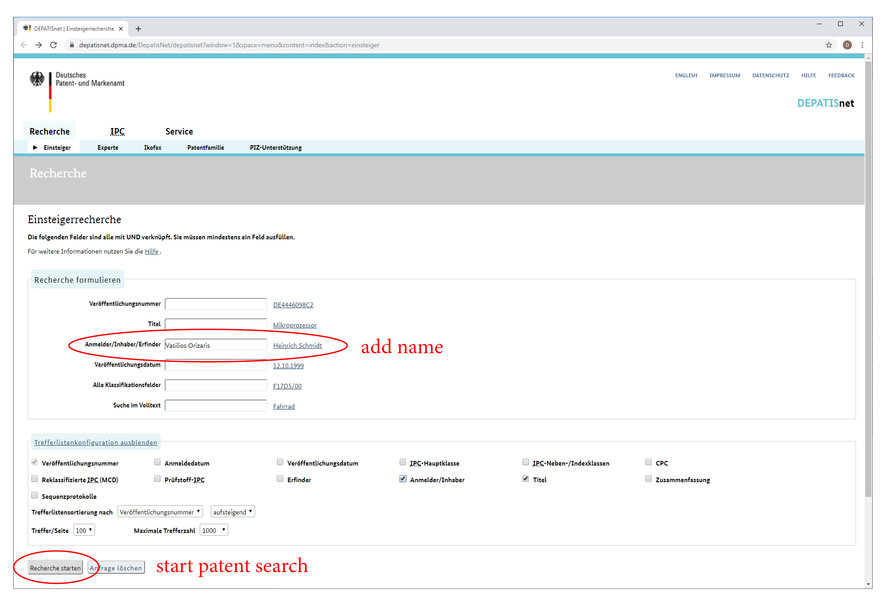Select Experte search mode tab
The image size is (886, 600).
pyautogui.click(x=108, y=147)
